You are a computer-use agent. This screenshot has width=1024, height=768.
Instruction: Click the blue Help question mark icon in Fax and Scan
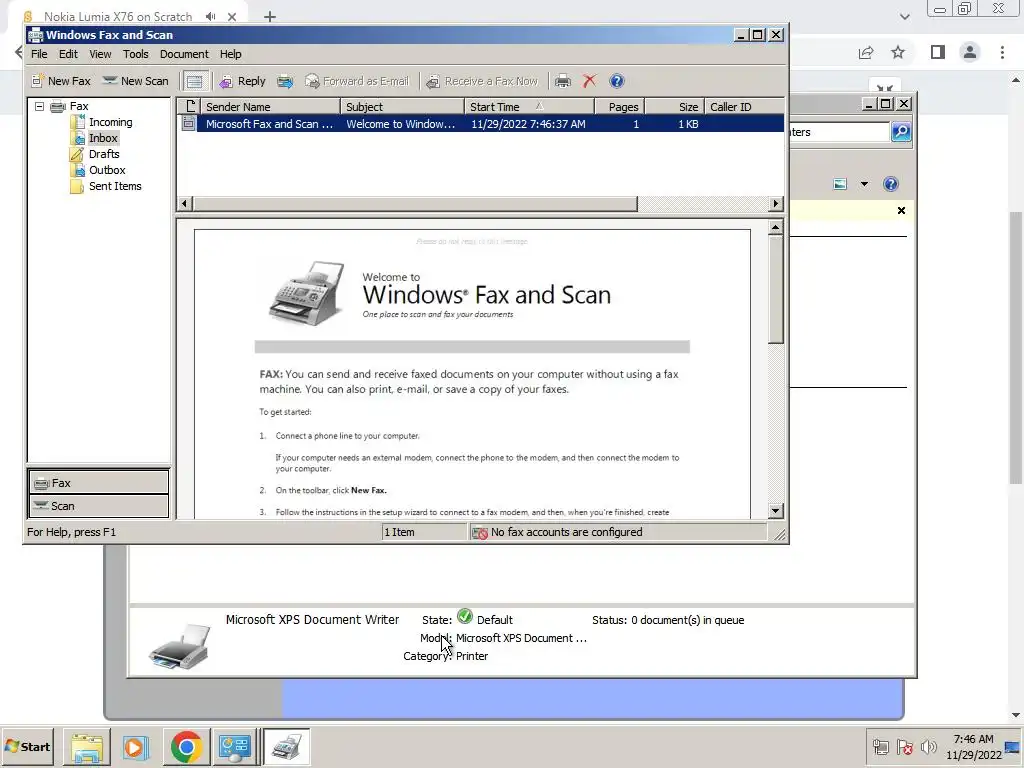(616, 81)
